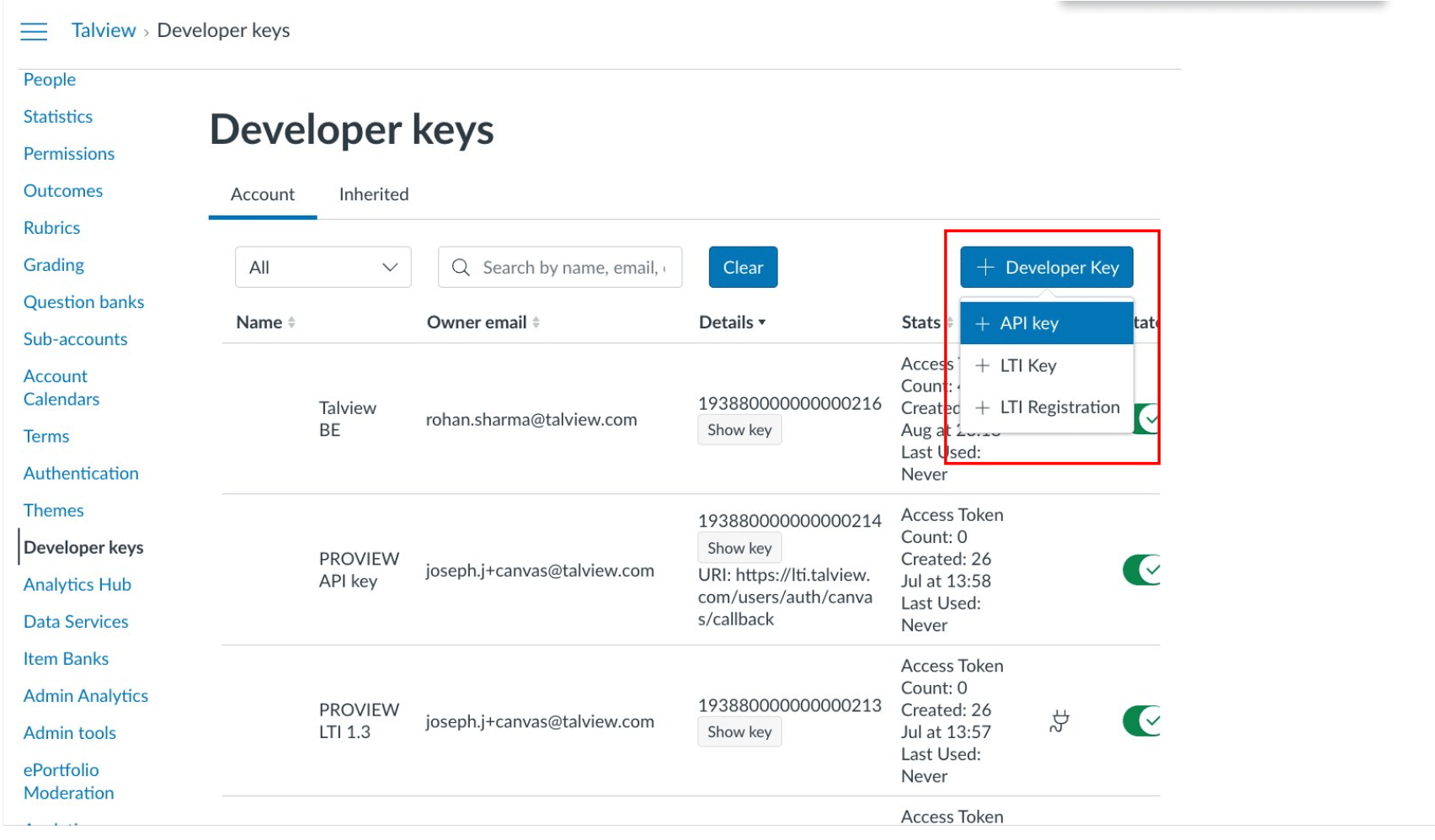Open Outcomes in the sidebar
1435x840 pixels.
coord(63,191)
